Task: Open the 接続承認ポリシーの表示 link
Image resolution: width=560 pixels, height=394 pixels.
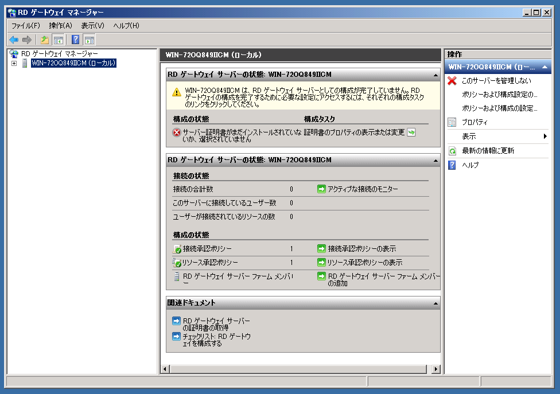Action: tap(361, 249)
